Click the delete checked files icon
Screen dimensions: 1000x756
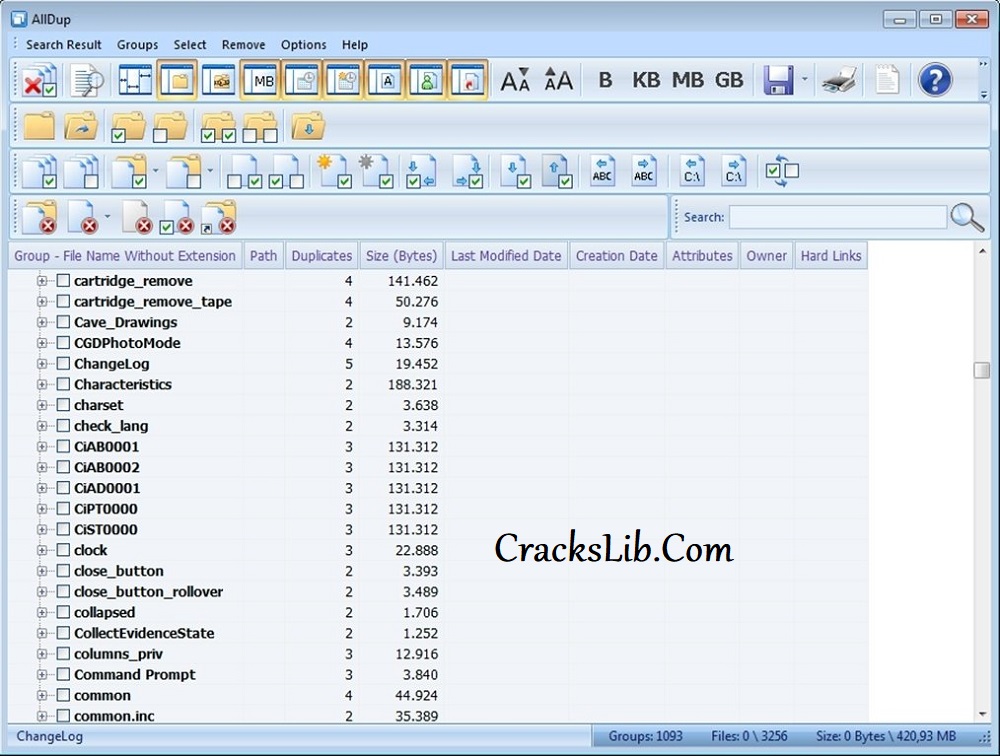click(x=40, y=80)
